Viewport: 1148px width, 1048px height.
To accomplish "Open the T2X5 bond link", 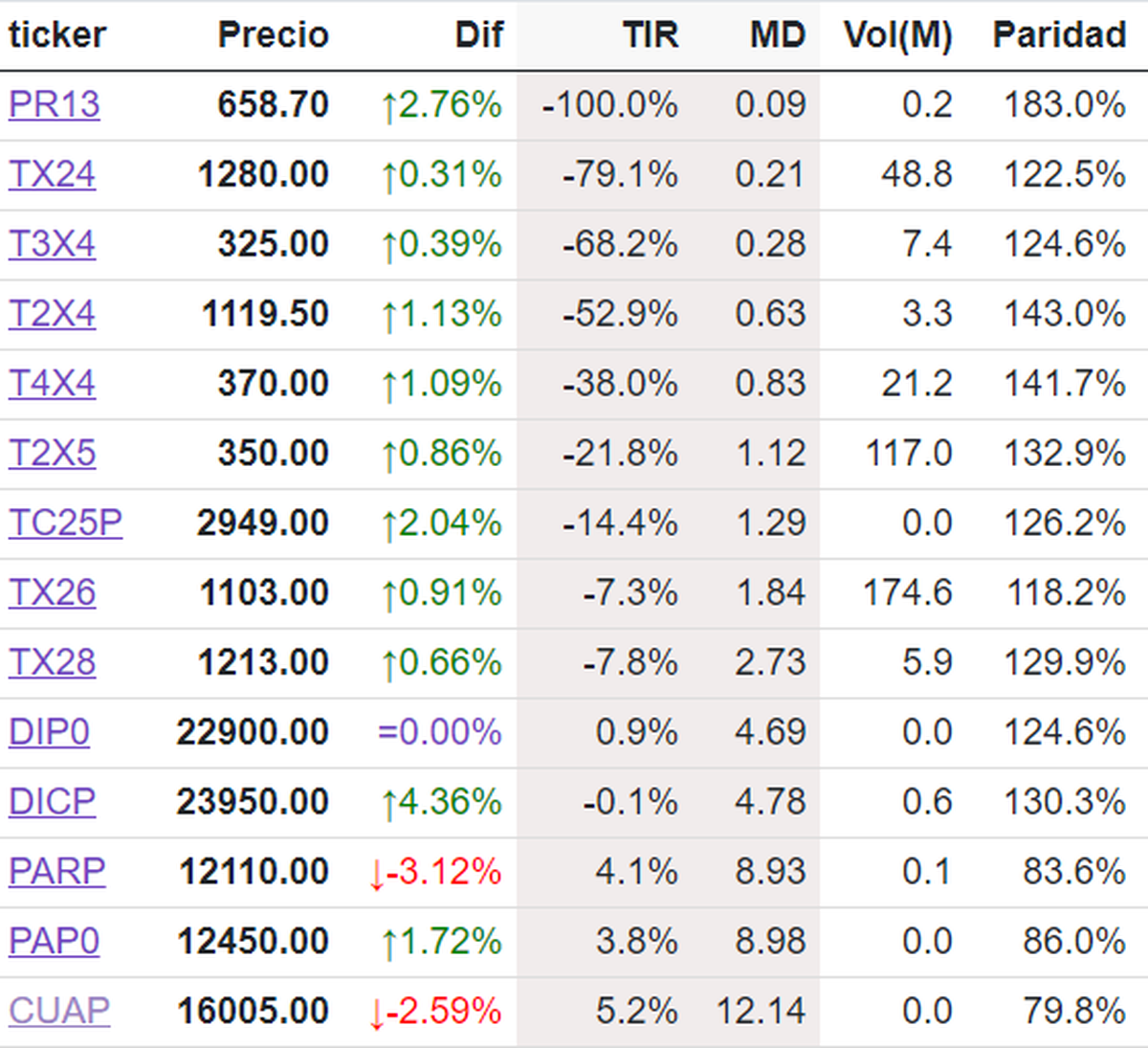I will pyautogui.click(x=52, y=454).
